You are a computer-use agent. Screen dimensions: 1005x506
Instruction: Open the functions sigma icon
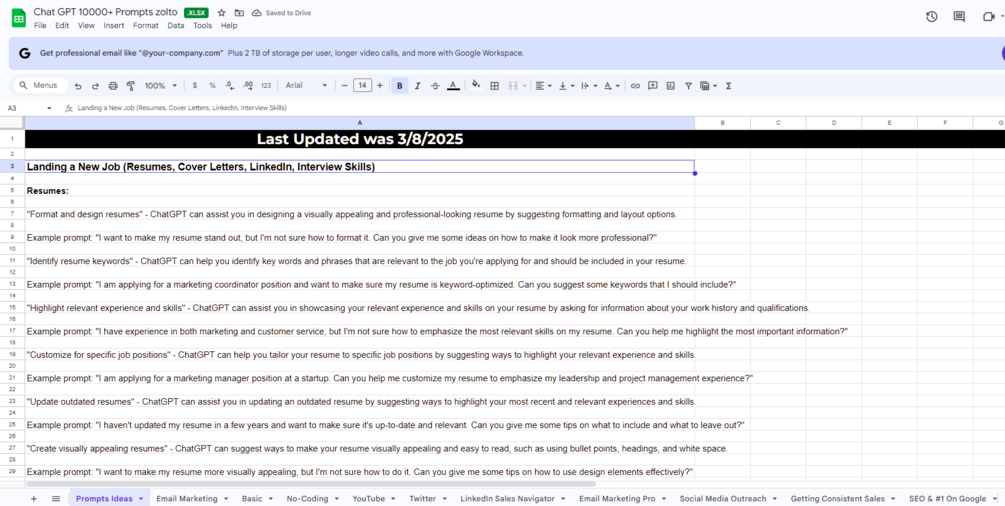(729, 85)
